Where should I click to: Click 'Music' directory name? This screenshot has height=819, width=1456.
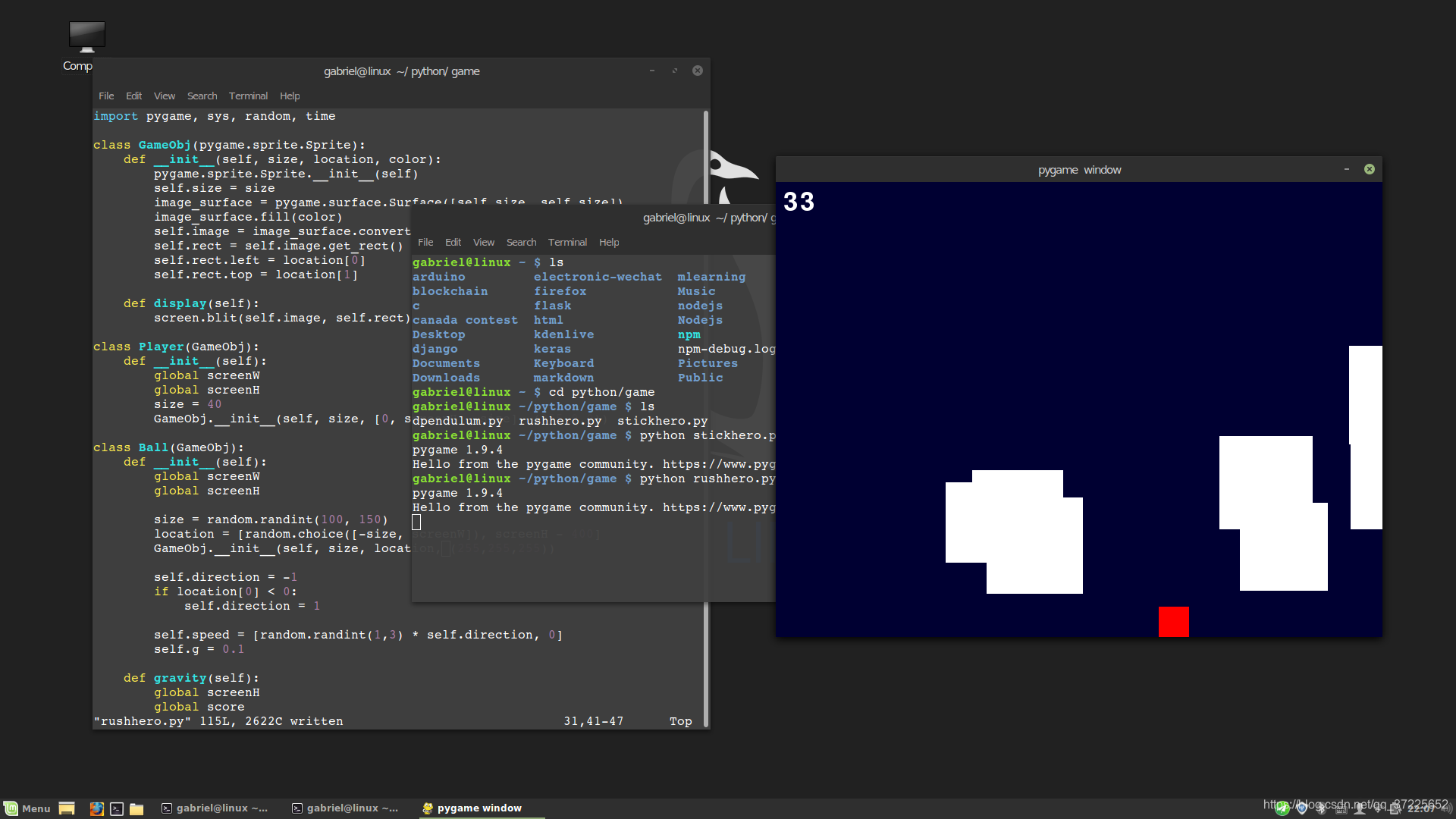point(697,291)
